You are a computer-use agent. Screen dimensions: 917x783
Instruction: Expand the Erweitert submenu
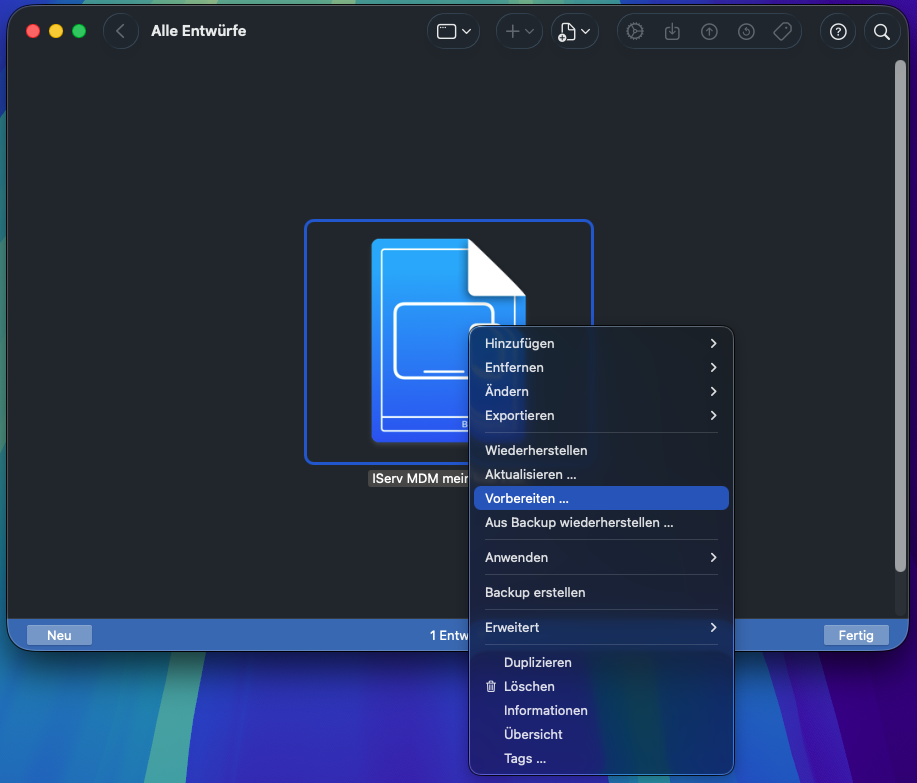pyautogui.click(x=601, y=627)
